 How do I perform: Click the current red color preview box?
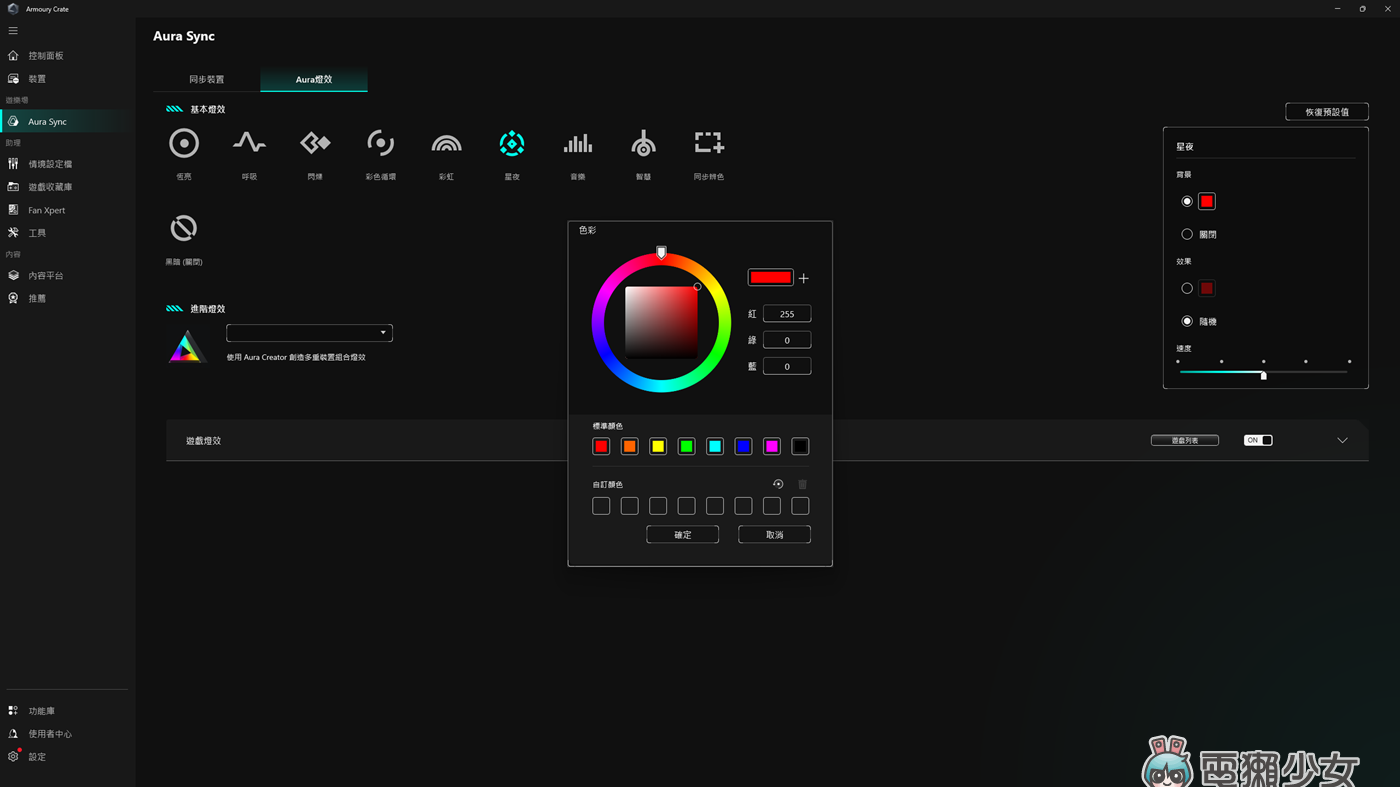pyautogui.click(x=771, y=277)
